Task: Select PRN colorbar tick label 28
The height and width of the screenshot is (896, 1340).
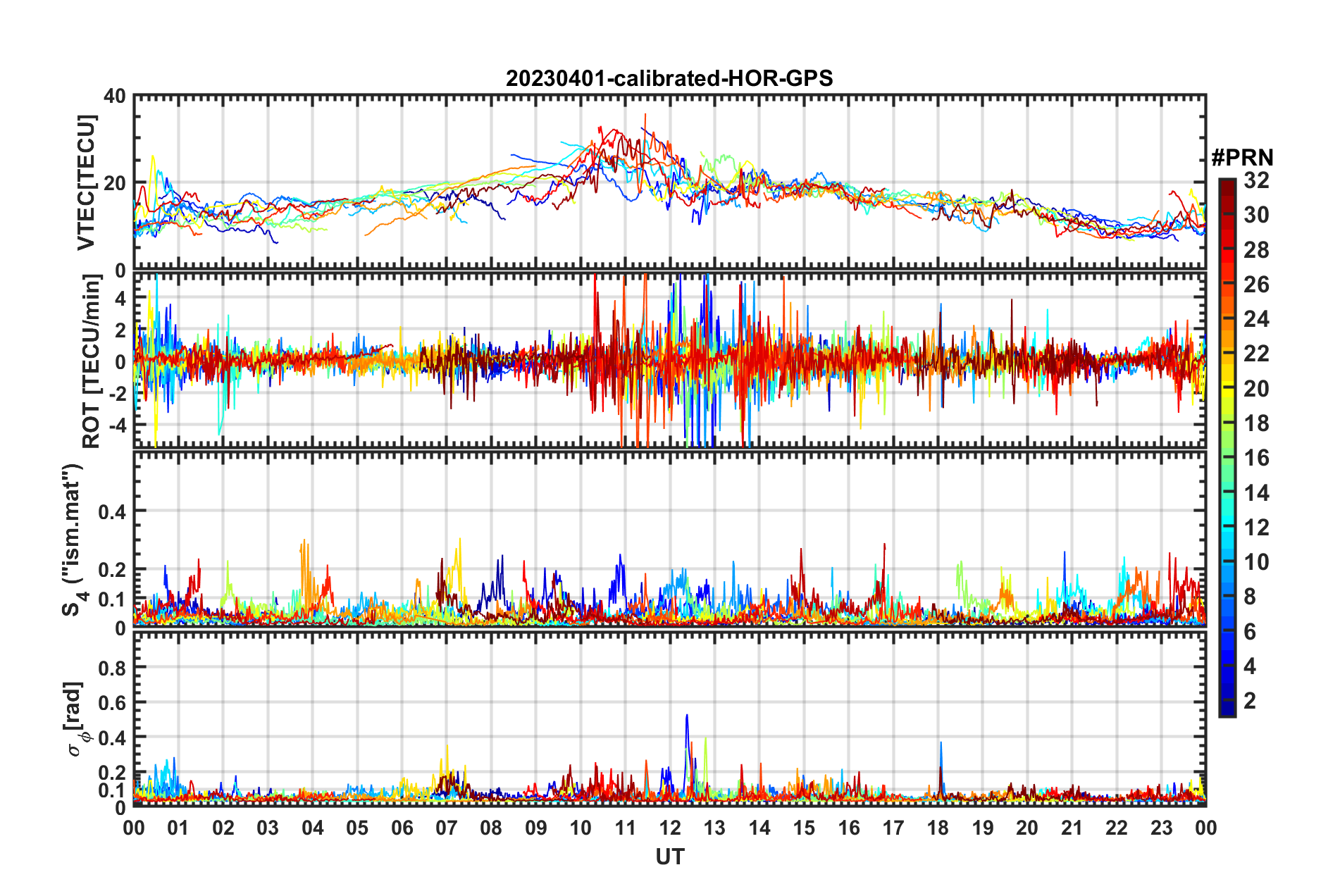Action: click(1256, 249)
